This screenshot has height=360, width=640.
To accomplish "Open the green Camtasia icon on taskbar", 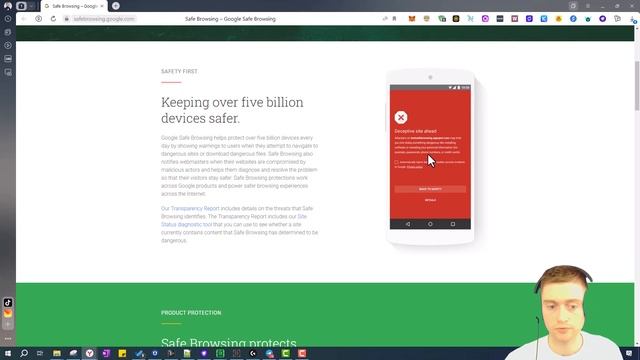I will click(286, 353).
